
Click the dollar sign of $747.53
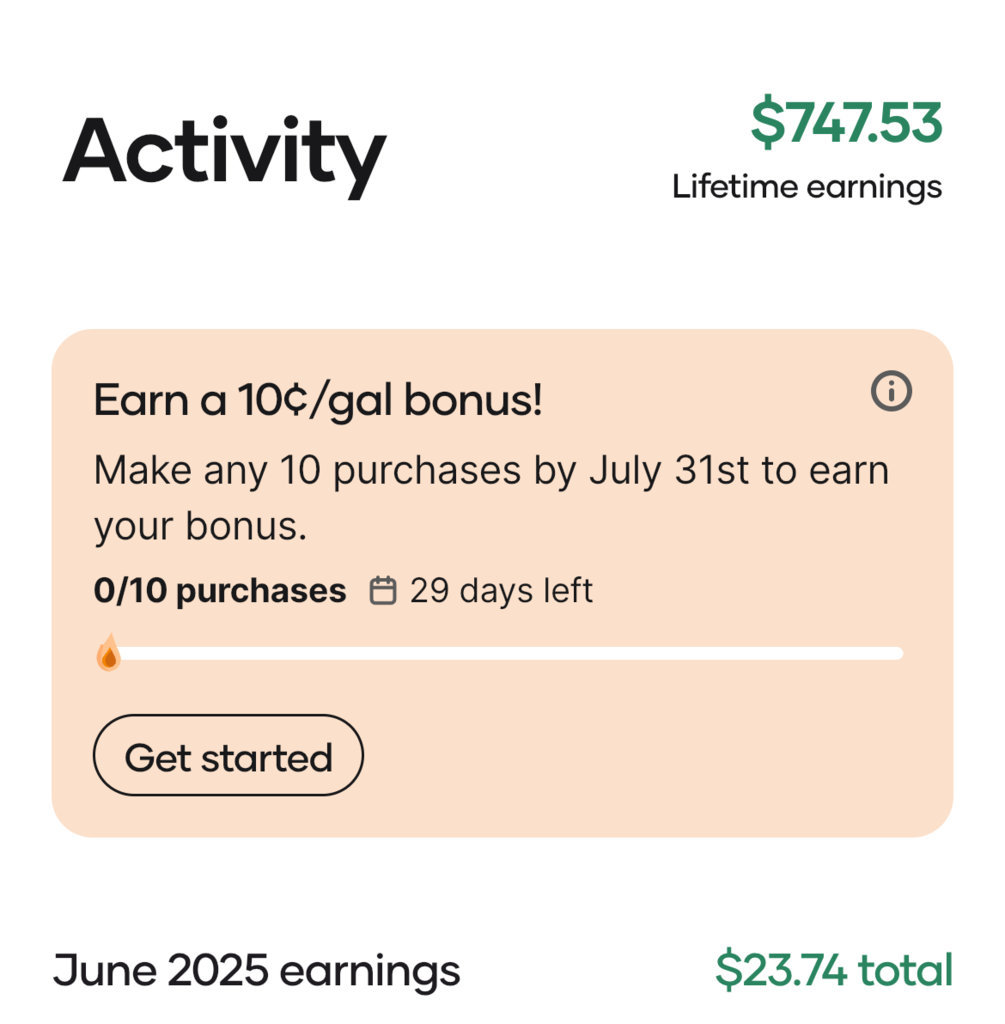coord(767,122)
